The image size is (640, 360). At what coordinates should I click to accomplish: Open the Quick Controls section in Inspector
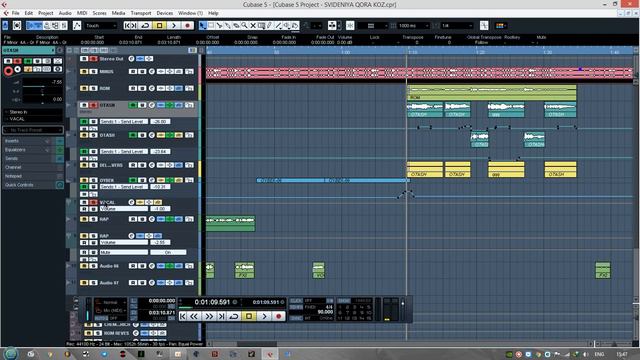point(33,185)
